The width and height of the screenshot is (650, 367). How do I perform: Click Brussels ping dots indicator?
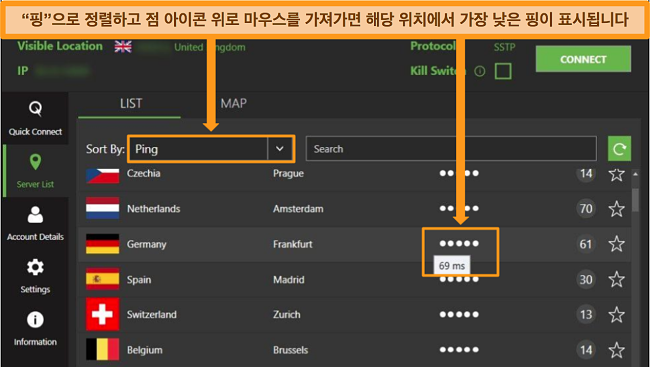[x=459, y=350]
